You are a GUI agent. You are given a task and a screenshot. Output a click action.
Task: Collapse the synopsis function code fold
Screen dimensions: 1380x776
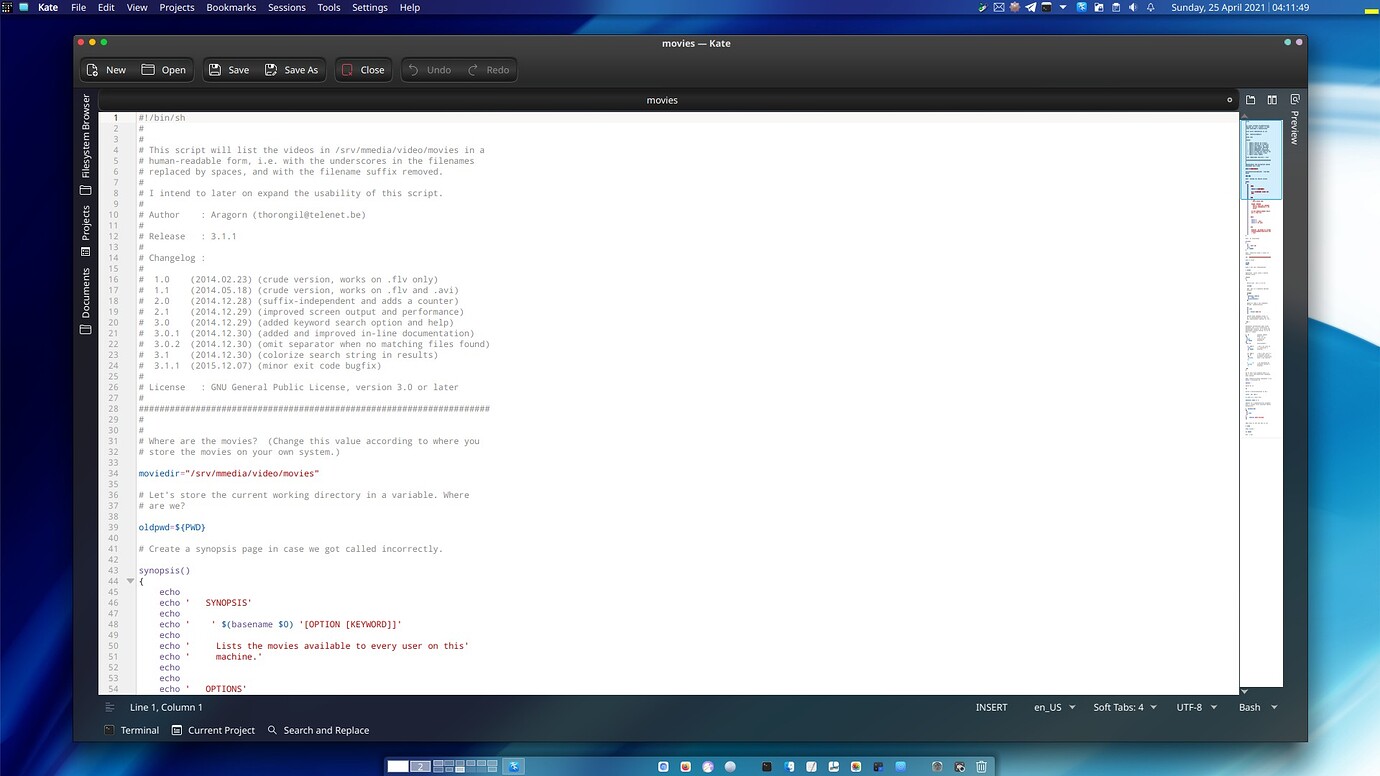(130, 580)
